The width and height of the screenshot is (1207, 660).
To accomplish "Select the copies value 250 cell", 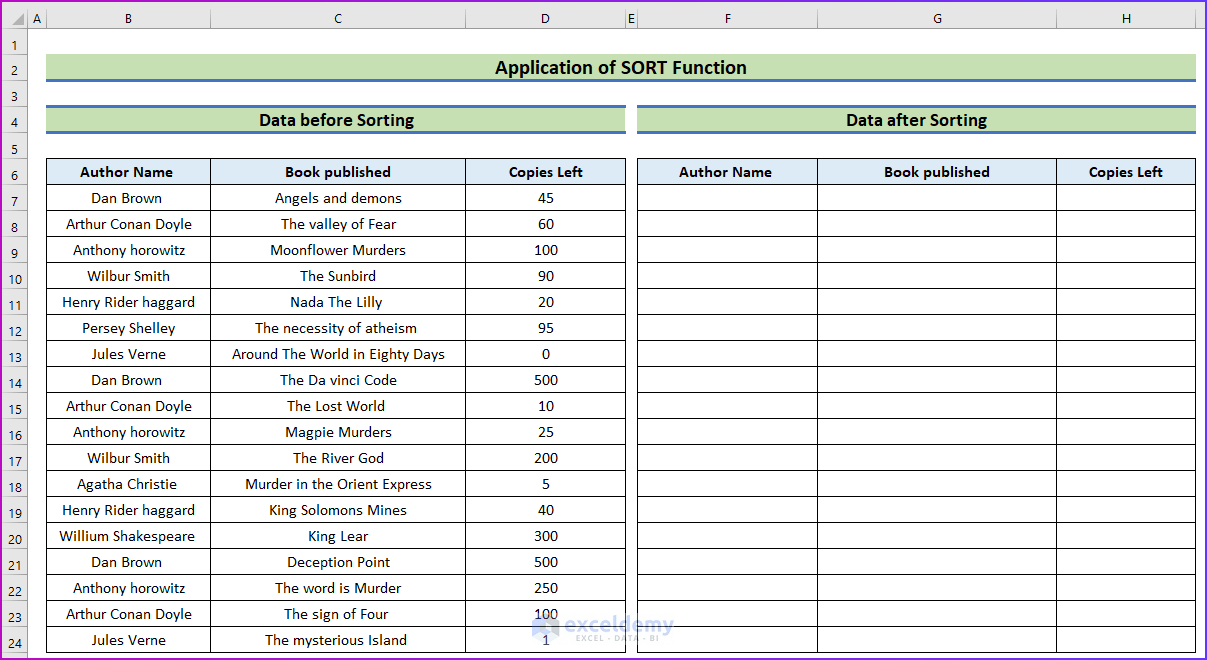I will tap(545, 588).
